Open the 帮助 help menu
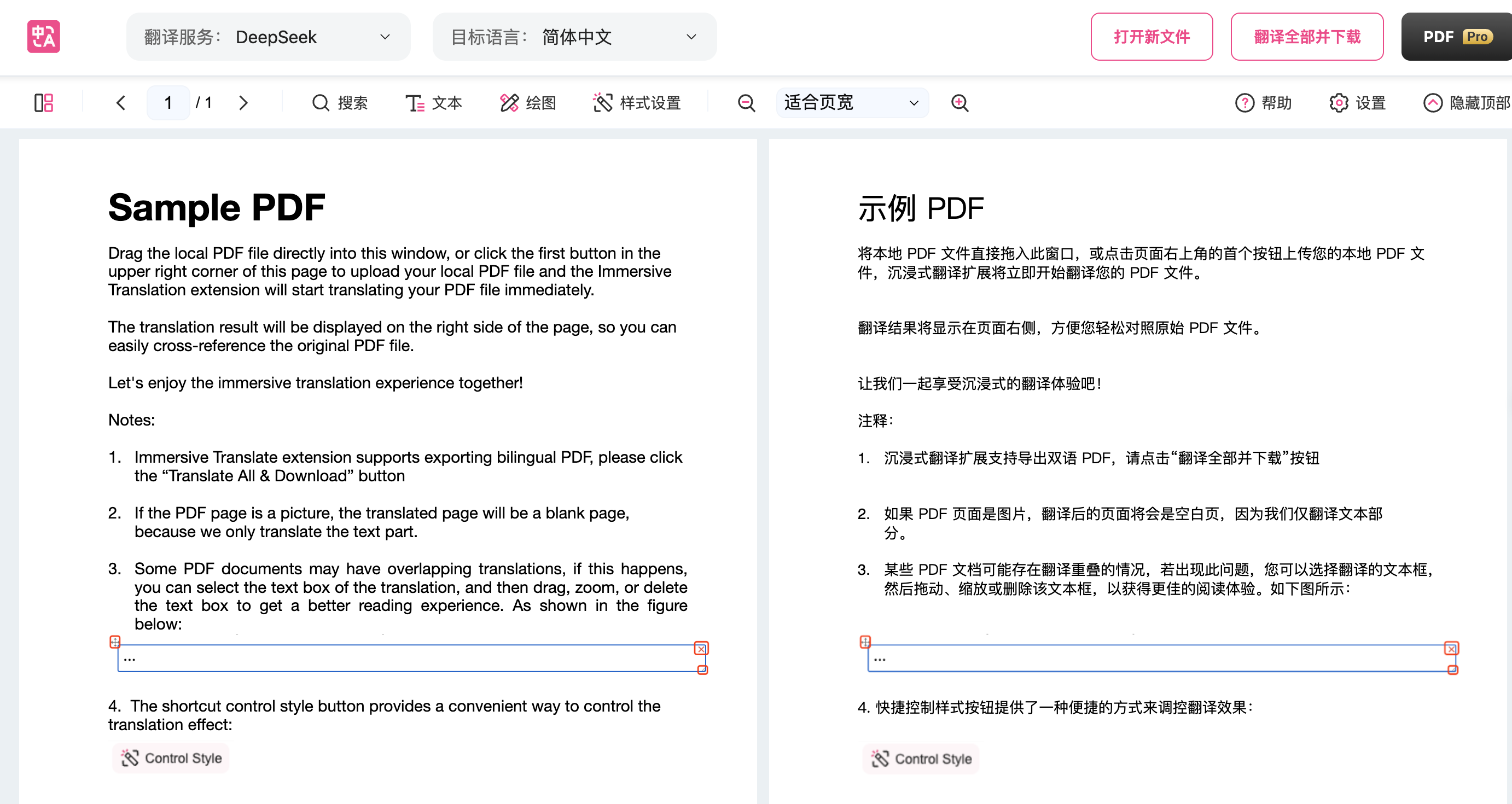 [1263, 103]
